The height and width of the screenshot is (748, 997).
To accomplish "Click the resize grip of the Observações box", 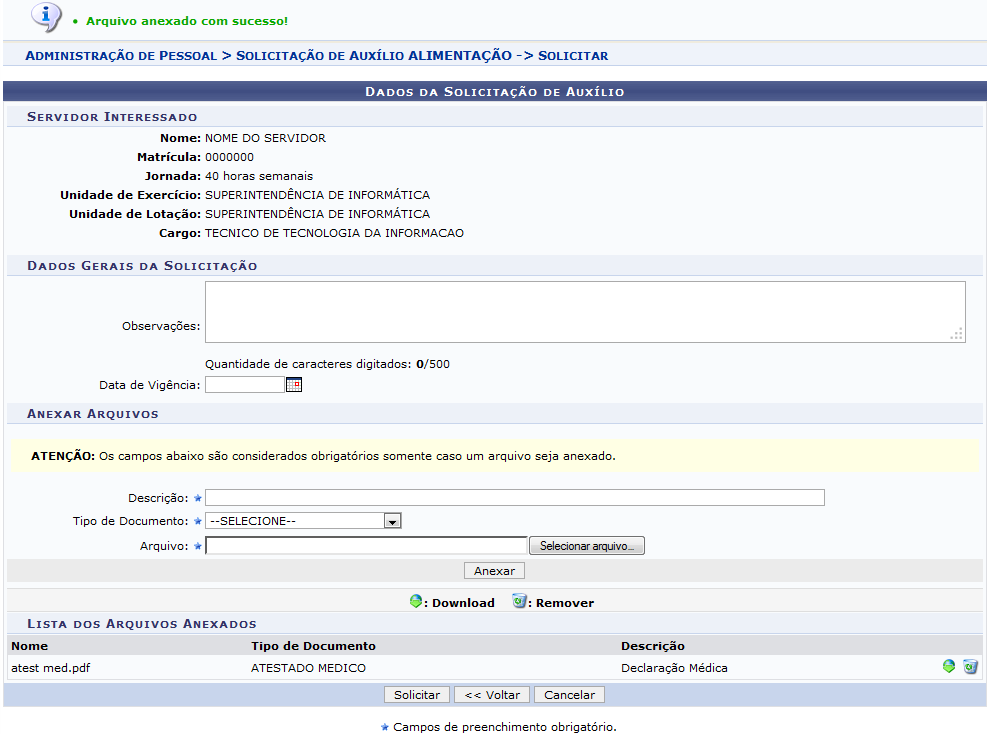I will 957,335.
